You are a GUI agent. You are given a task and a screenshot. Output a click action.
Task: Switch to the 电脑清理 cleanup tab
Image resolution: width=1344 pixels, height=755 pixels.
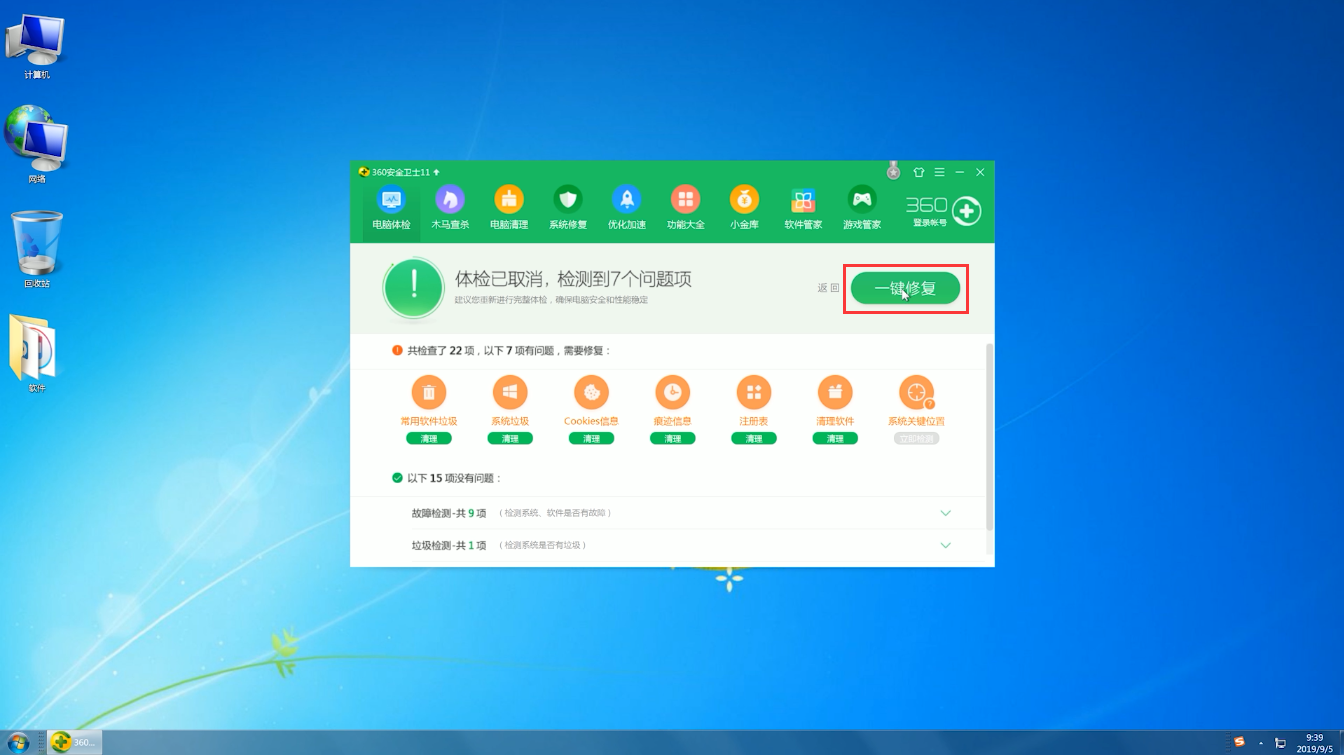pos(509,209)
